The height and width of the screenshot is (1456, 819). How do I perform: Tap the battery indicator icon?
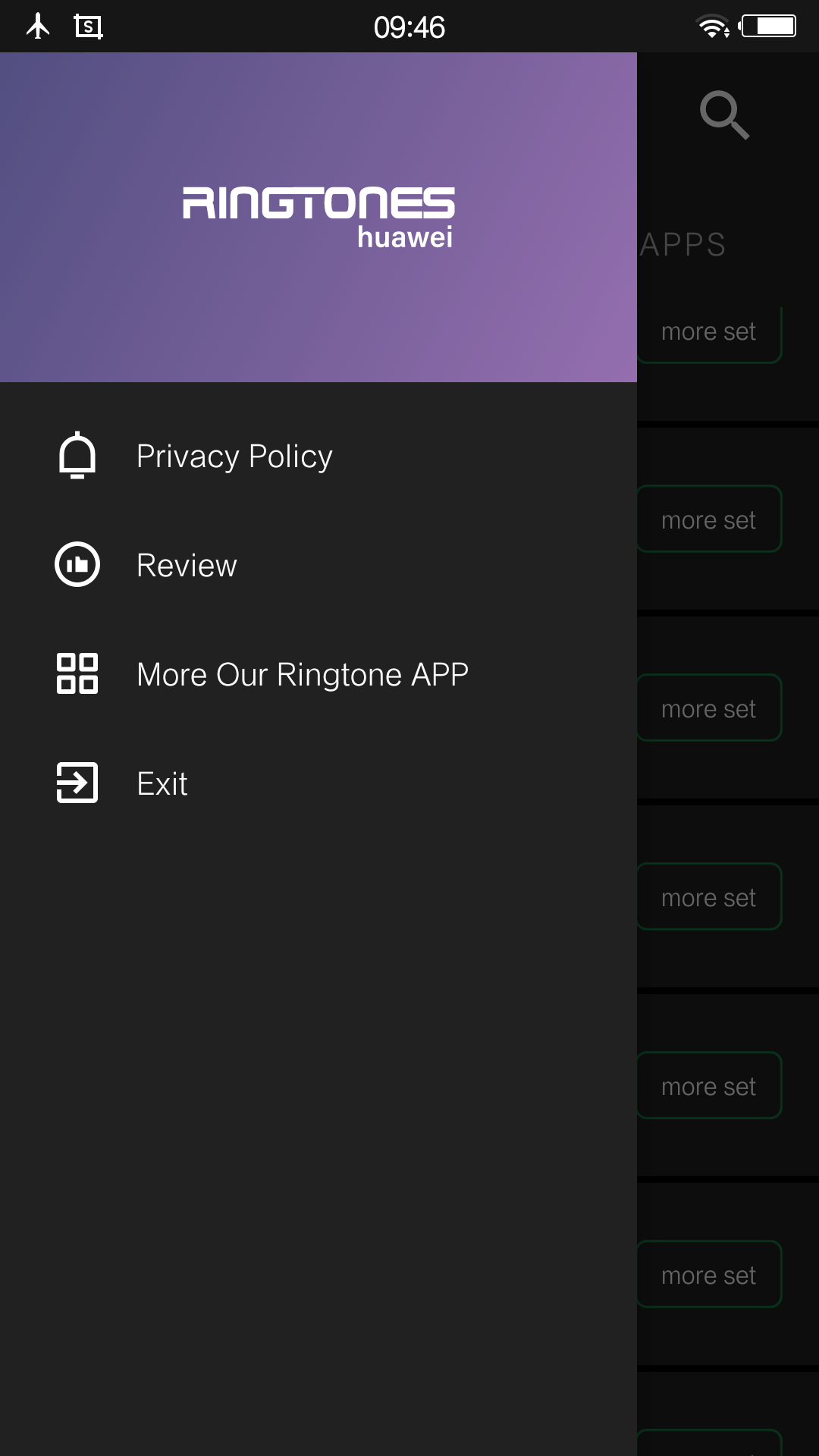768,27
